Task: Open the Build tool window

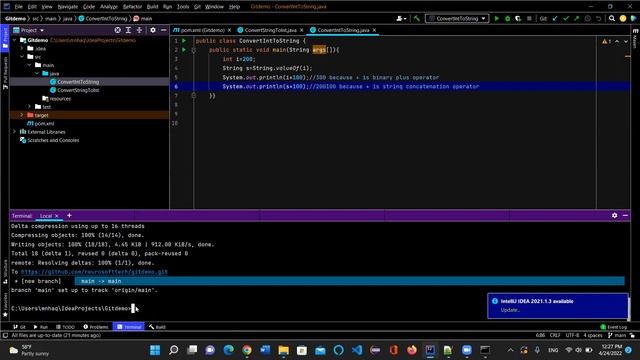Action: (157, 327)
